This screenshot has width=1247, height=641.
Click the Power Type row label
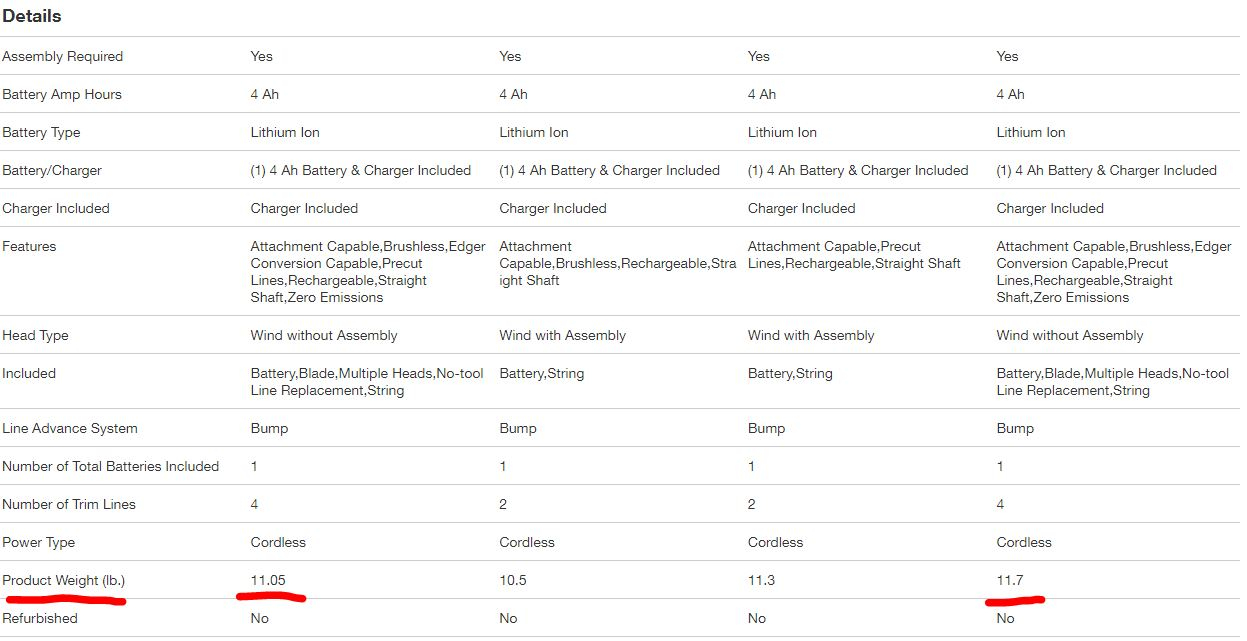point(39,542)
